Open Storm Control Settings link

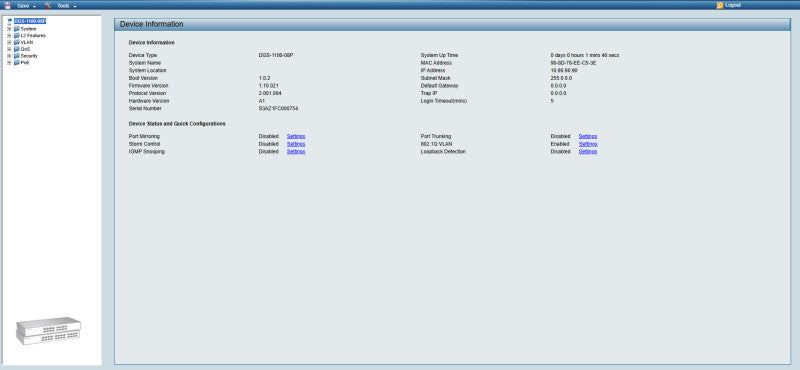point(296,144)
